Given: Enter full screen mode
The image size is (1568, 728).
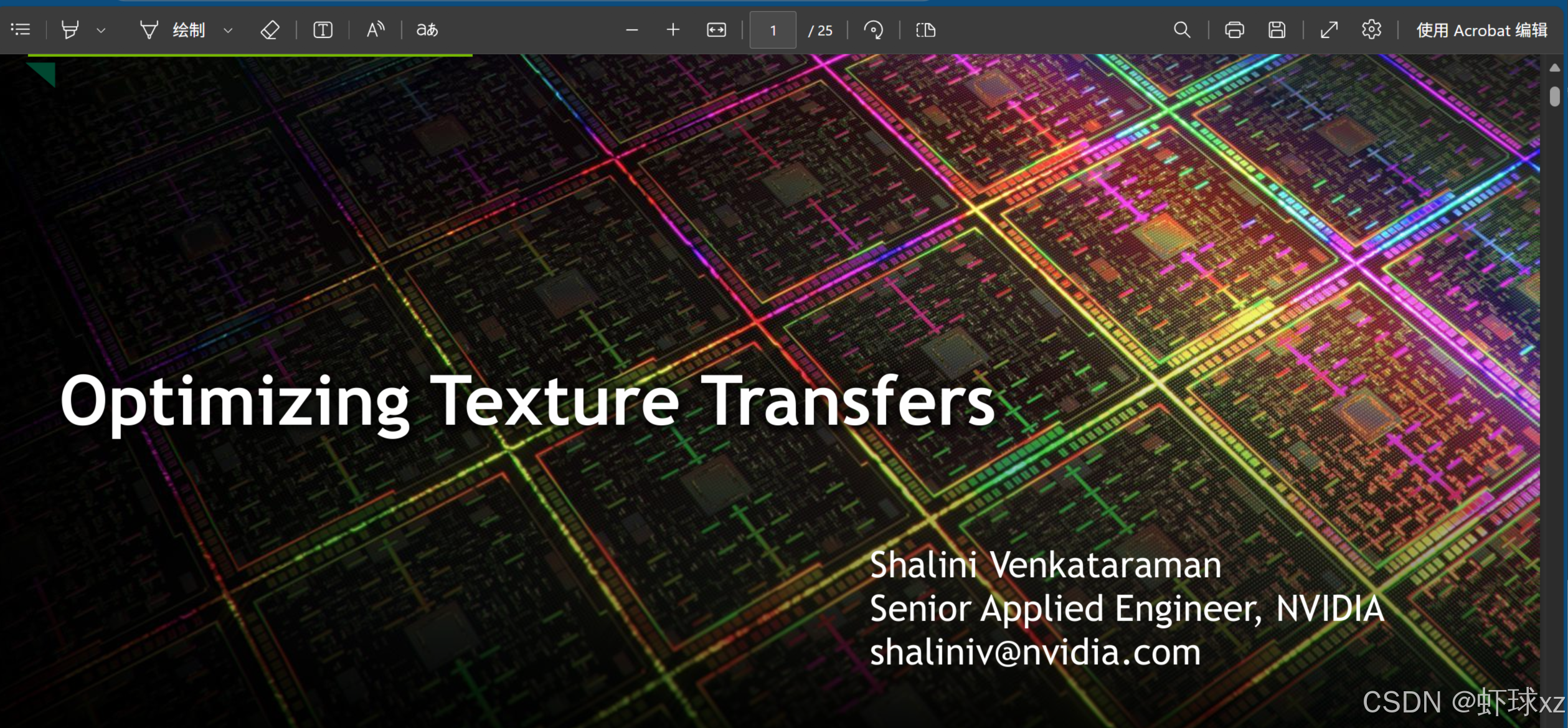Looking at the screenshot, I should pos(1329,30).
